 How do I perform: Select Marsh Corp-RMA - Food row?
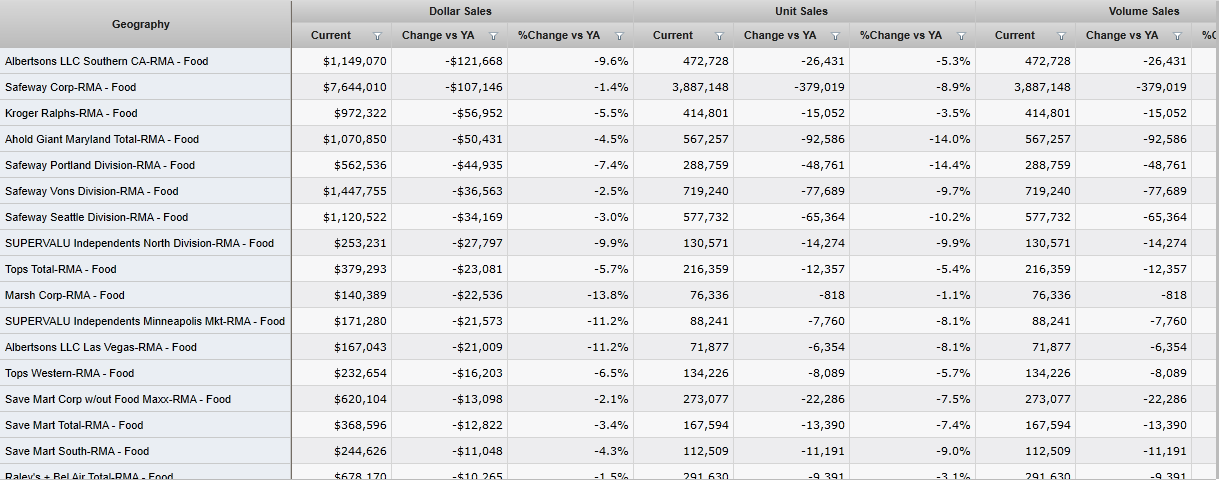click(x=65, y=296)
